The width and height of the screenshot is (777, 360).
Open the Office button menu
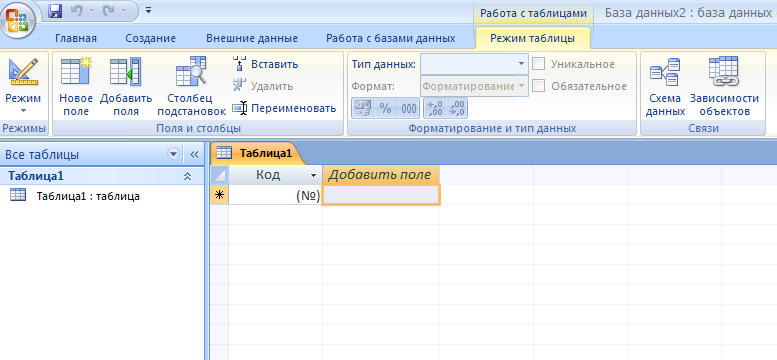[18, 21]
